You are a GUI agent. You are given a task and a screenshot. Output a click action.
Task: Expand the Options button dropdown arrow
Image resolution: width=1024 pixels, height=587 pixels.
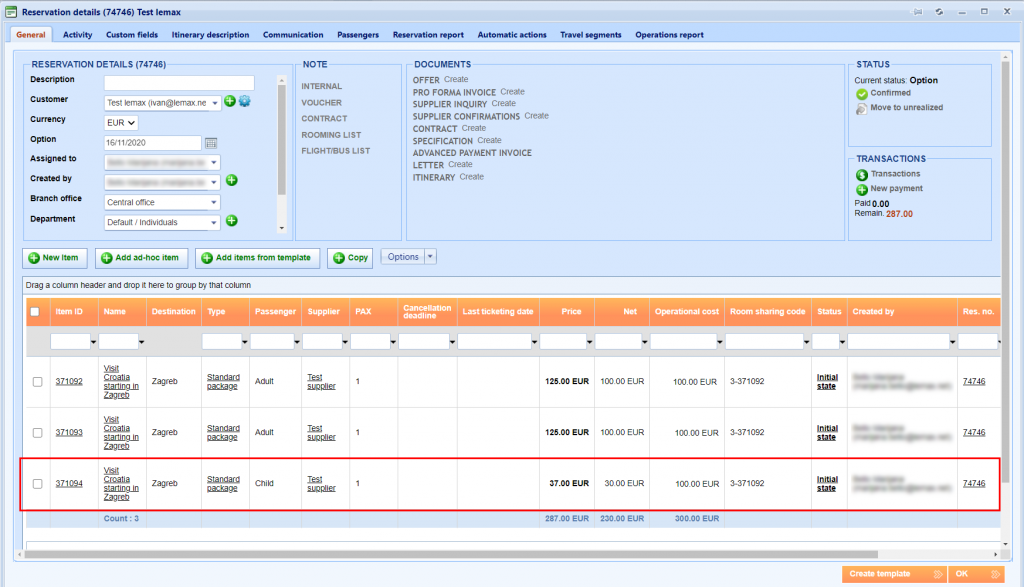tap(430, 257)
